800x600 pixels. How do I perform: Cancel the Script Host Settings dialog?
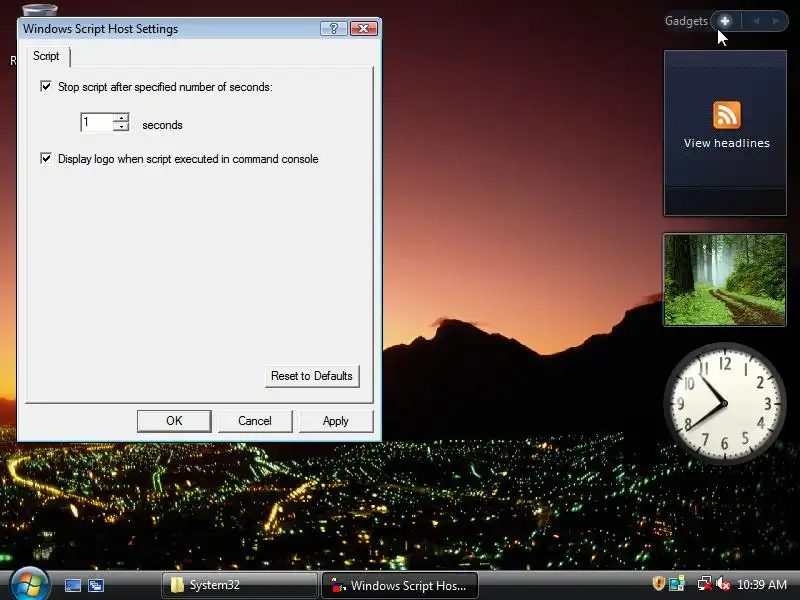(255, 421)
